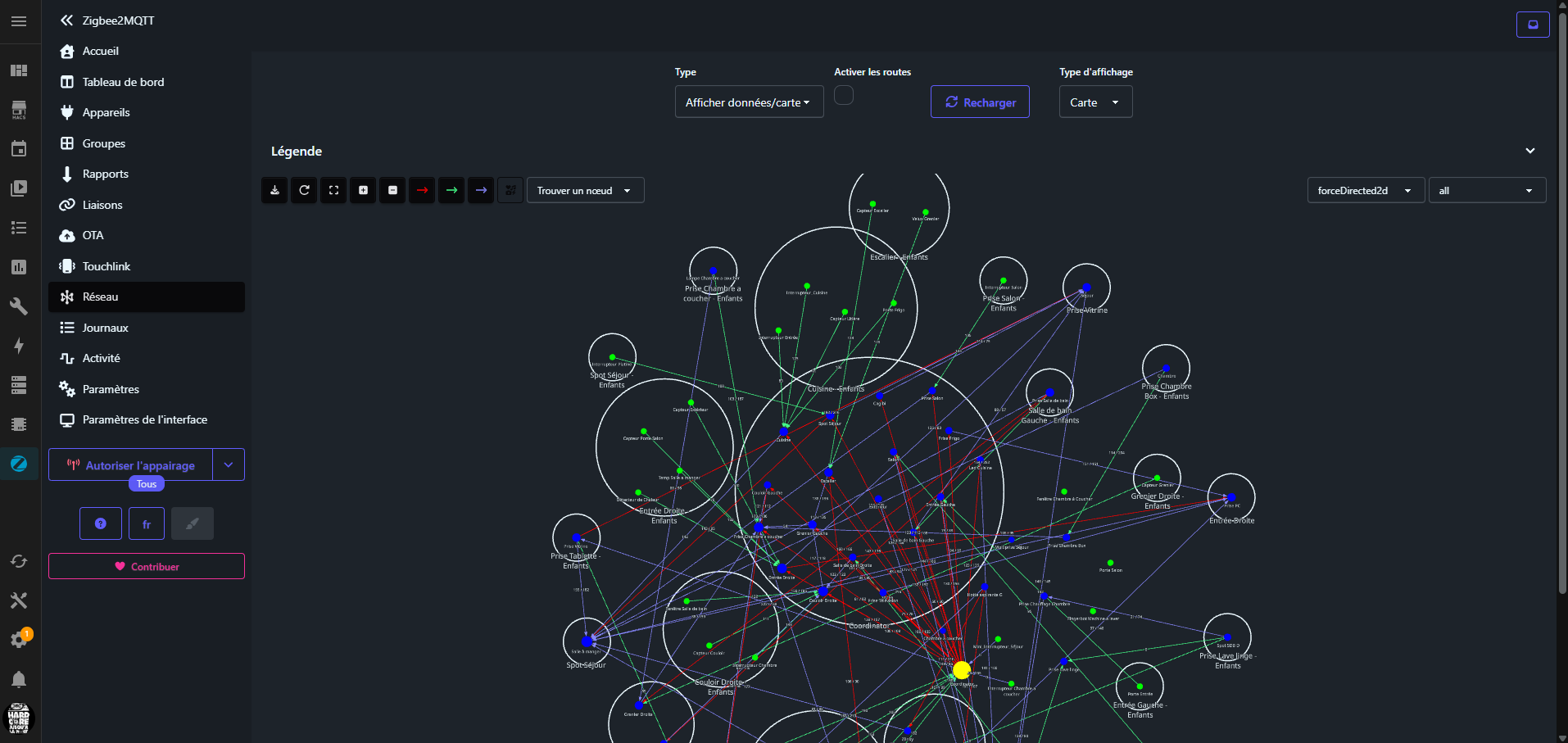Click the circular reset icon in map toolbar
Viewport: 1568px width, 743px height.
(x=304, y=190)
